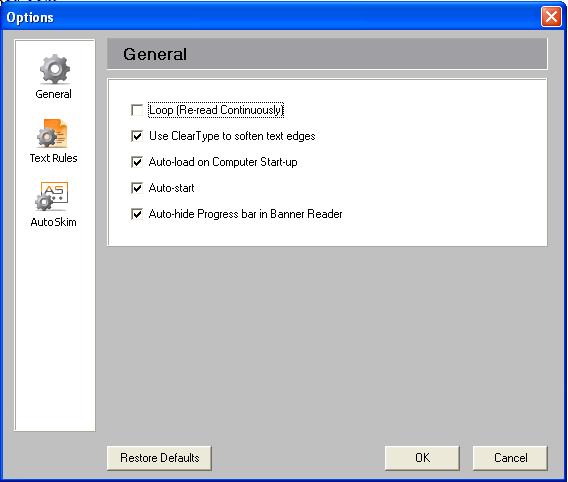Click the Restore Defaults button
This screenshot has width=568, height=482.
coord(159,458)
